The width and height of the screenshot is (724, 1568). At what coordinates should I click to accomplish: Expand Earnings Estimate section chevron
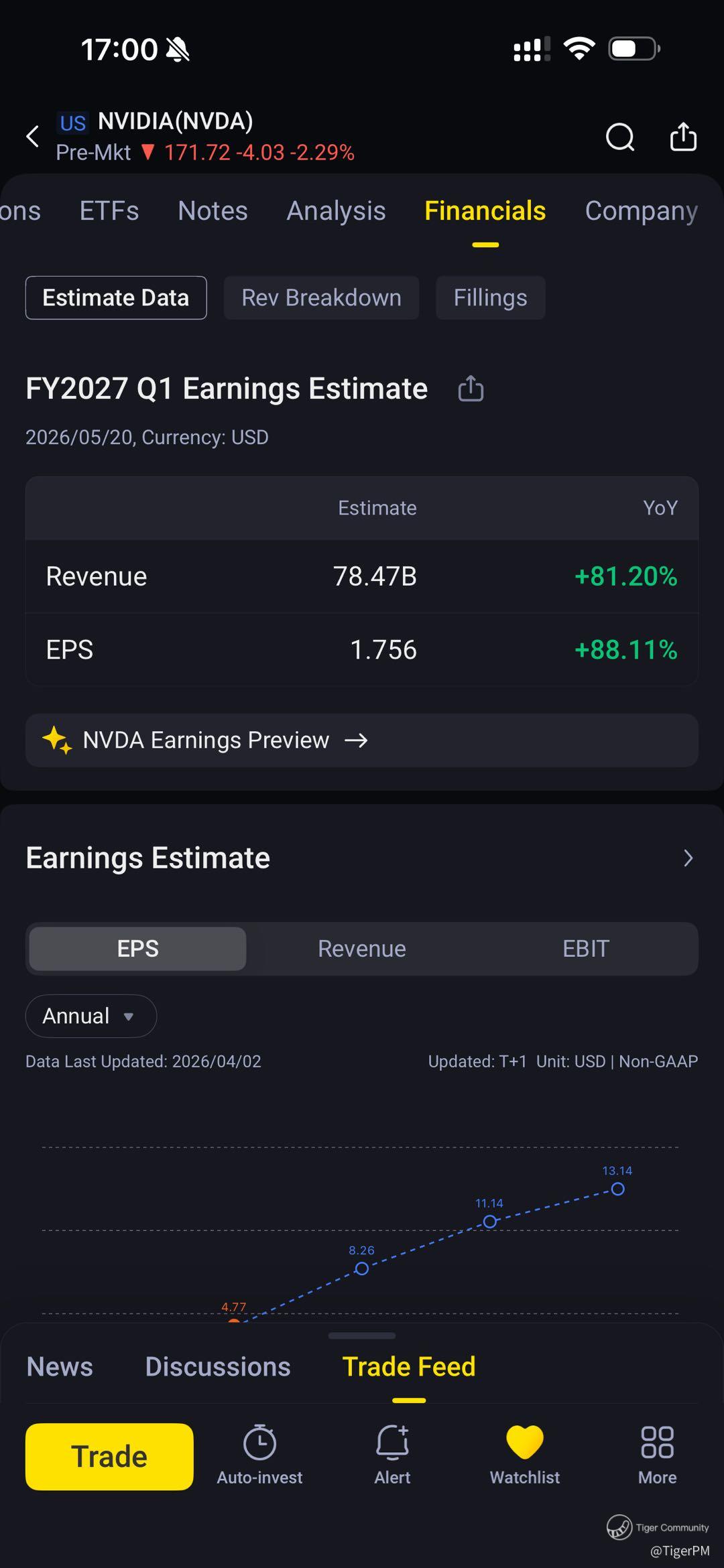coord(688,858)
